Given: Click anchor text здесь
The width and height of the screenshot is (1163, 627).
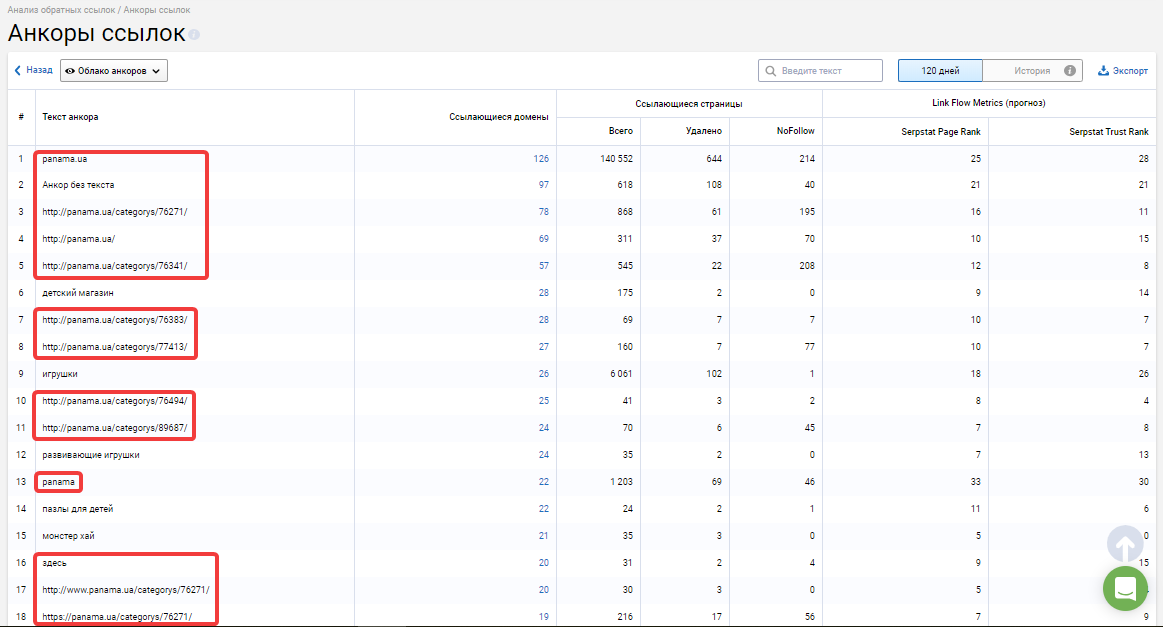Looking at the screenshot, I should click(x=54, y=562).
